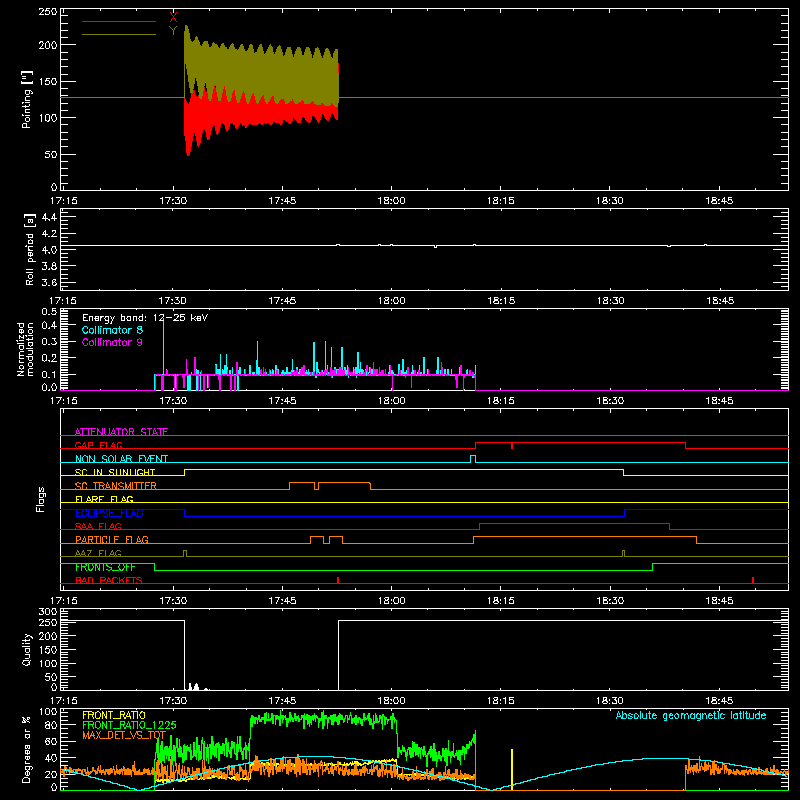
Task: Click the orange MAX_DET_VS_TOT legend label
Action: point(124,735)
